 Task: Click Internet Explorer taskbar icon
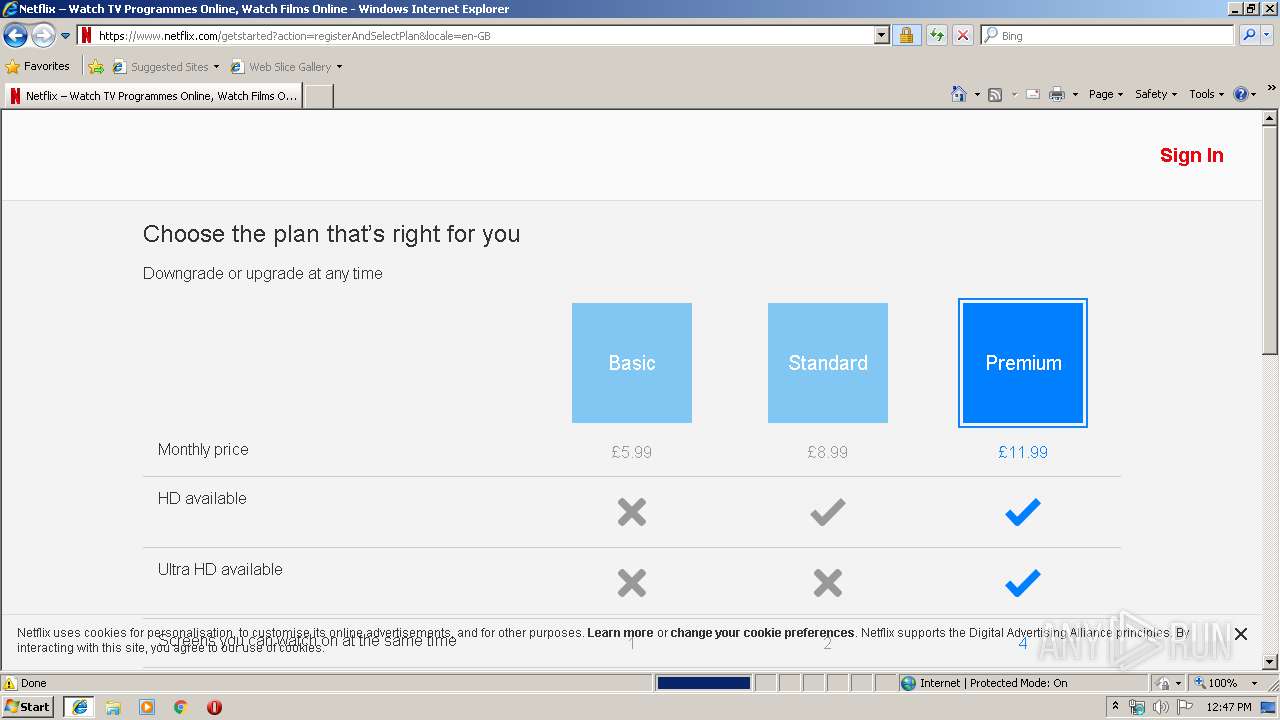[x=79, y=707]
